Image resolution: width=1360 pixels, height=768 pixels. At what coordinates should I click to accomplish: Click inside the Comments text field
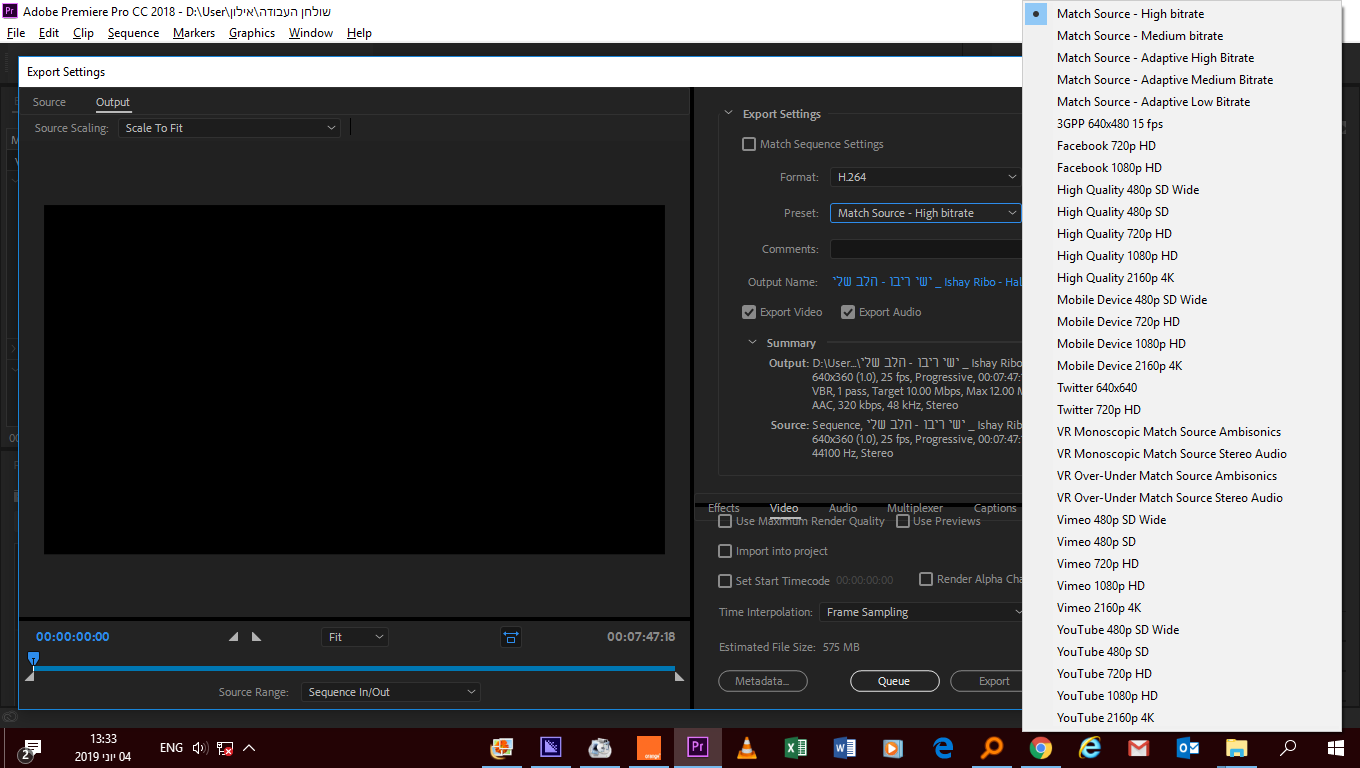coord(926,249)
